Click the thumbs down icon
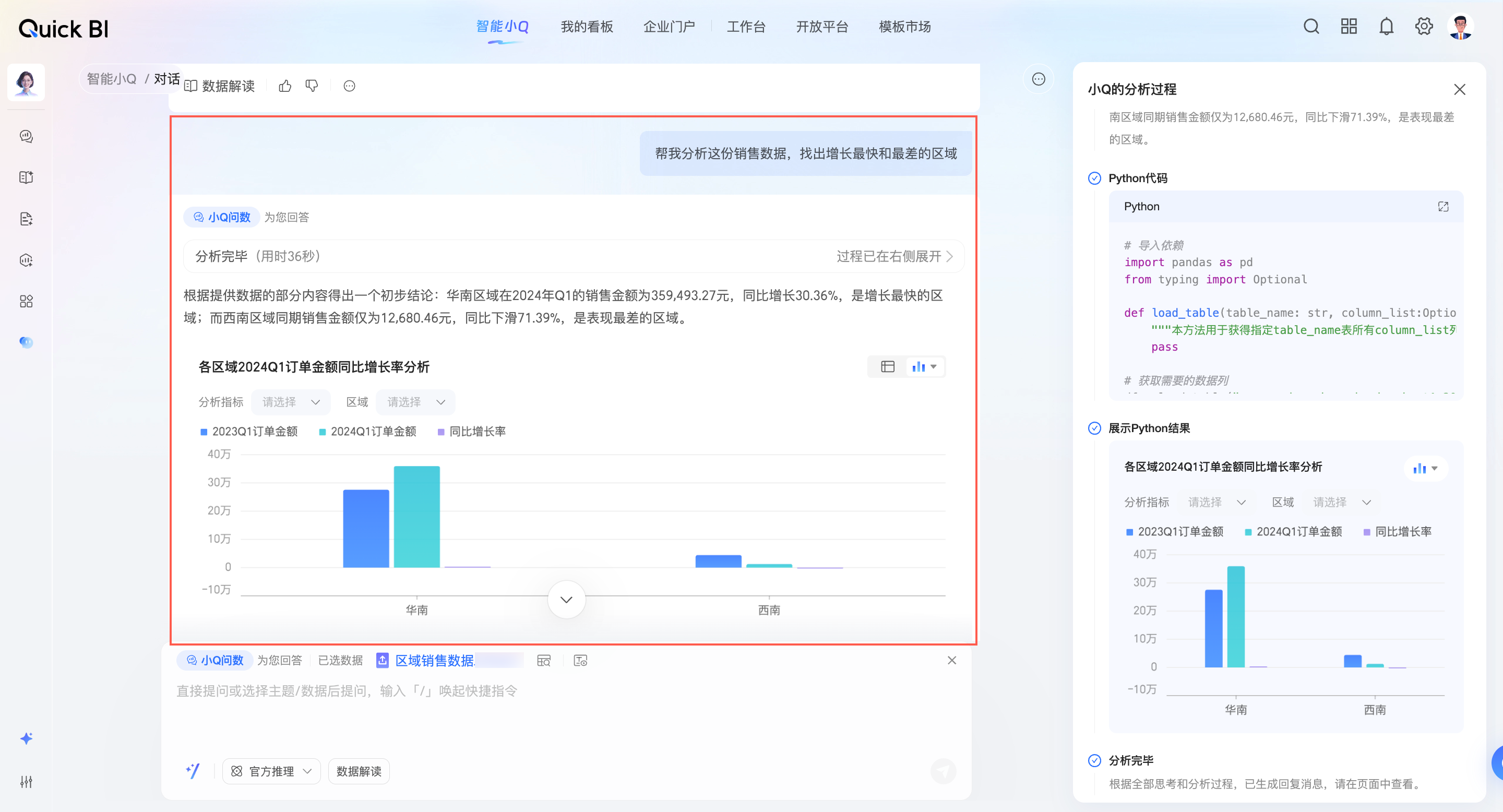The image size is (1503, 812). (312, 86)
